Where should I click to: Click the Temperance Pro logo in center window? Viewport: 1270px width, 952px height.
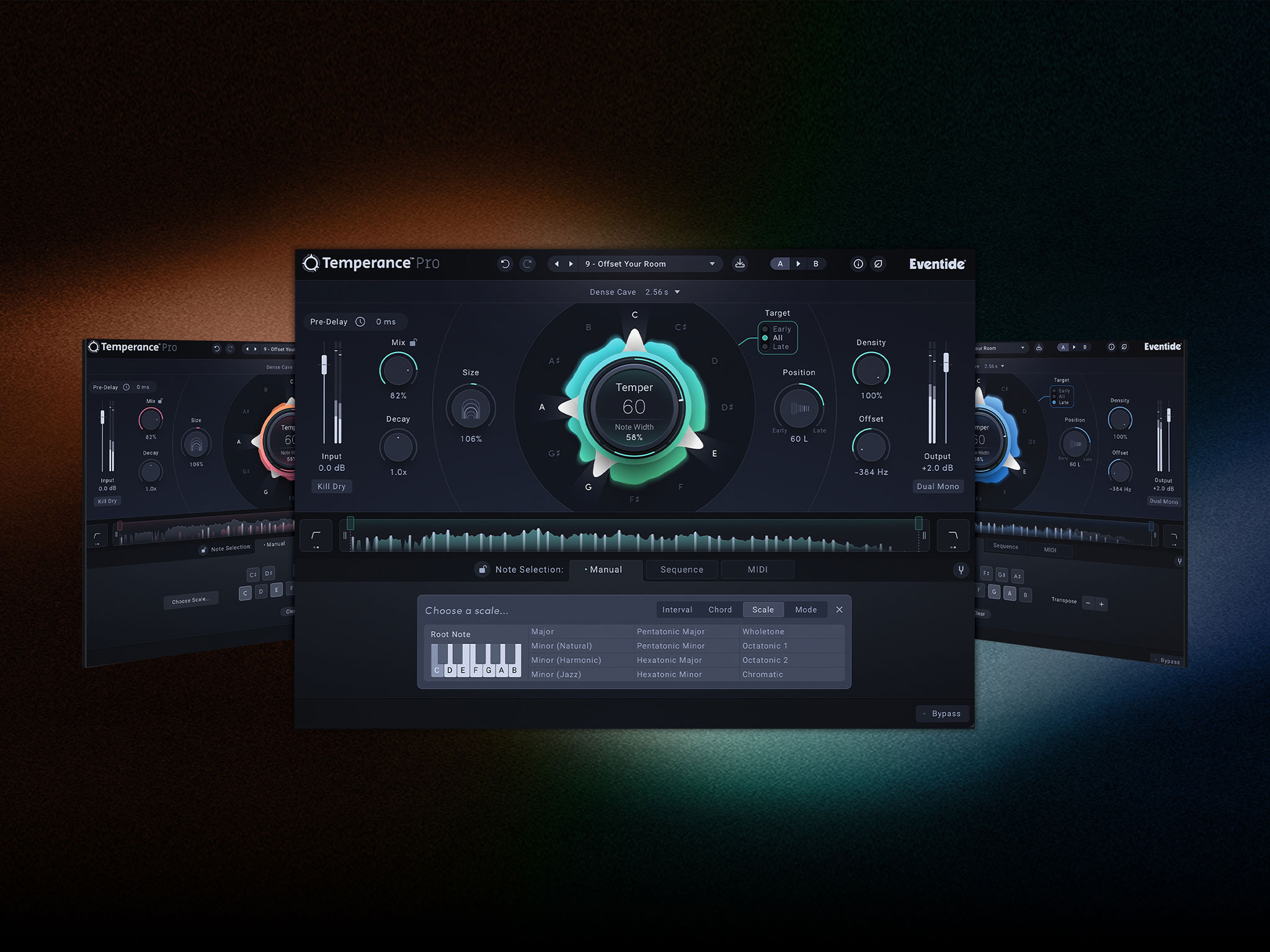point(371,263)
